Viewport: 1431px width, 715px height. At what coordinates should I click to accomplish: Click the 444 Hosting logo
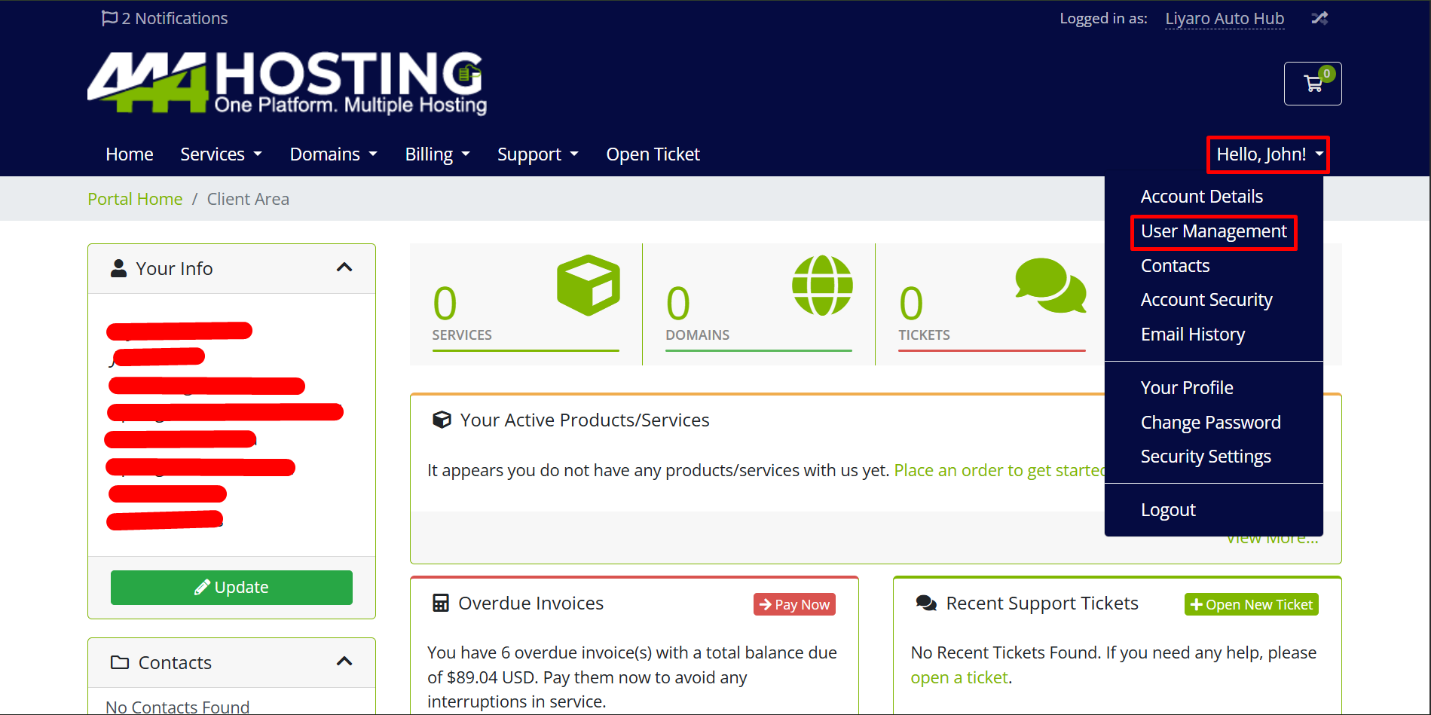coord(287,84)
